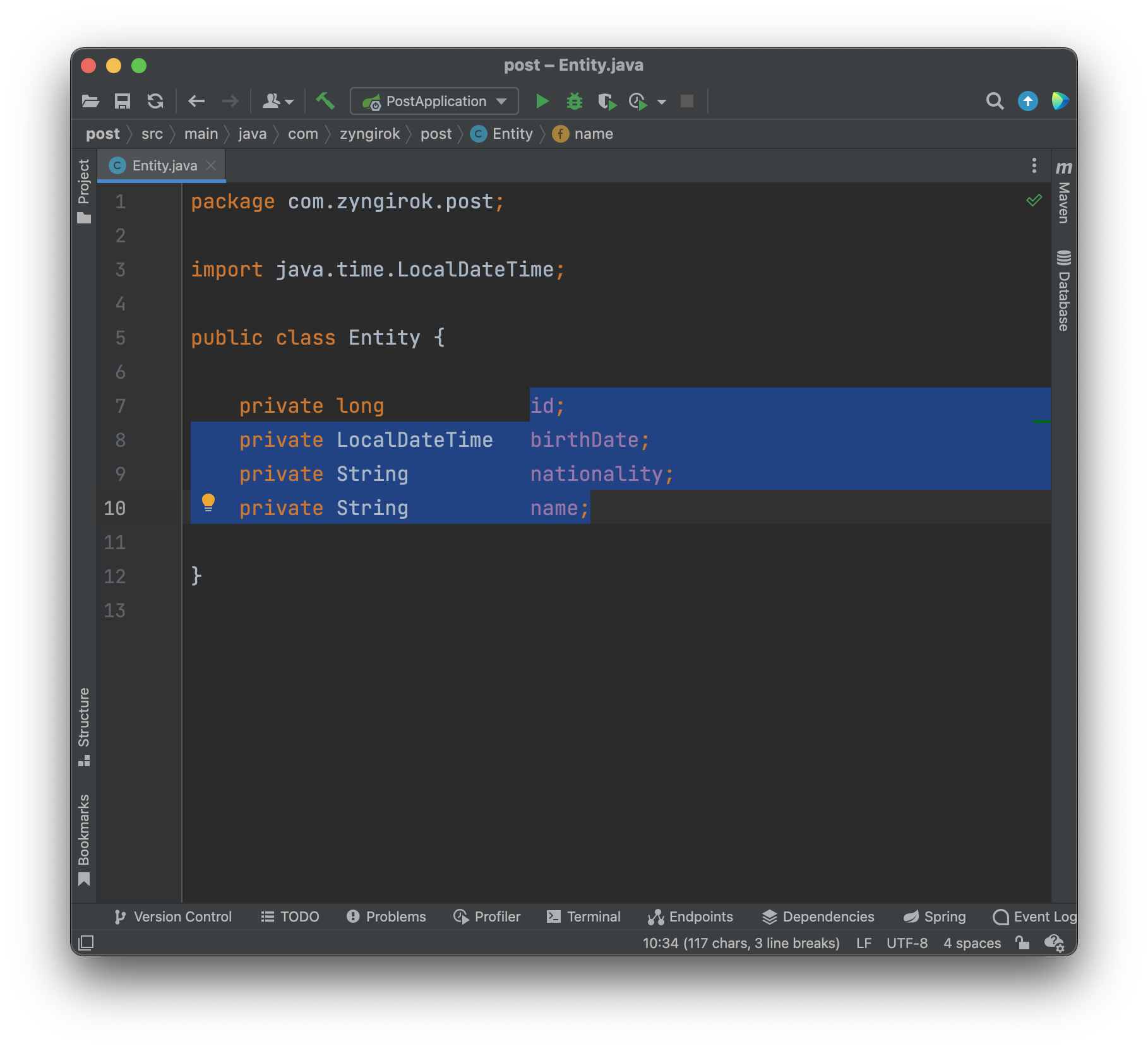
Task: Click the package com.zyngirok.post line
Action: 347,201
